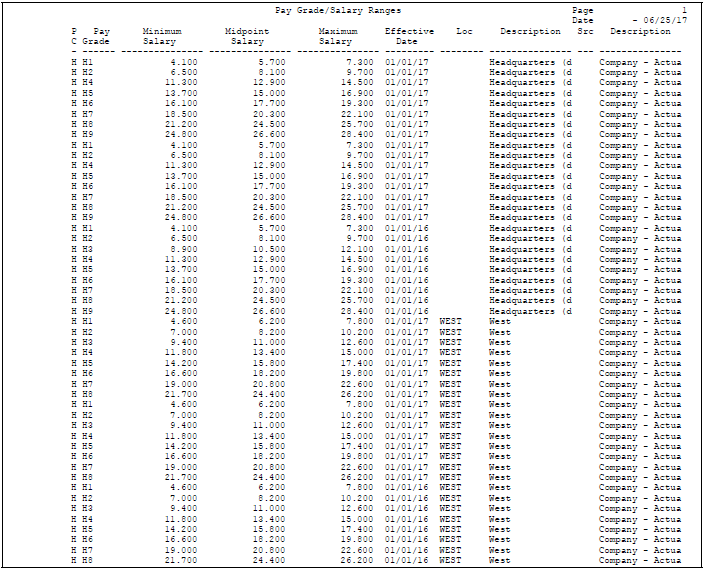Click the report date 06/25/17
The width and height of the screenshot is (704, 570).
coord(665,21)
